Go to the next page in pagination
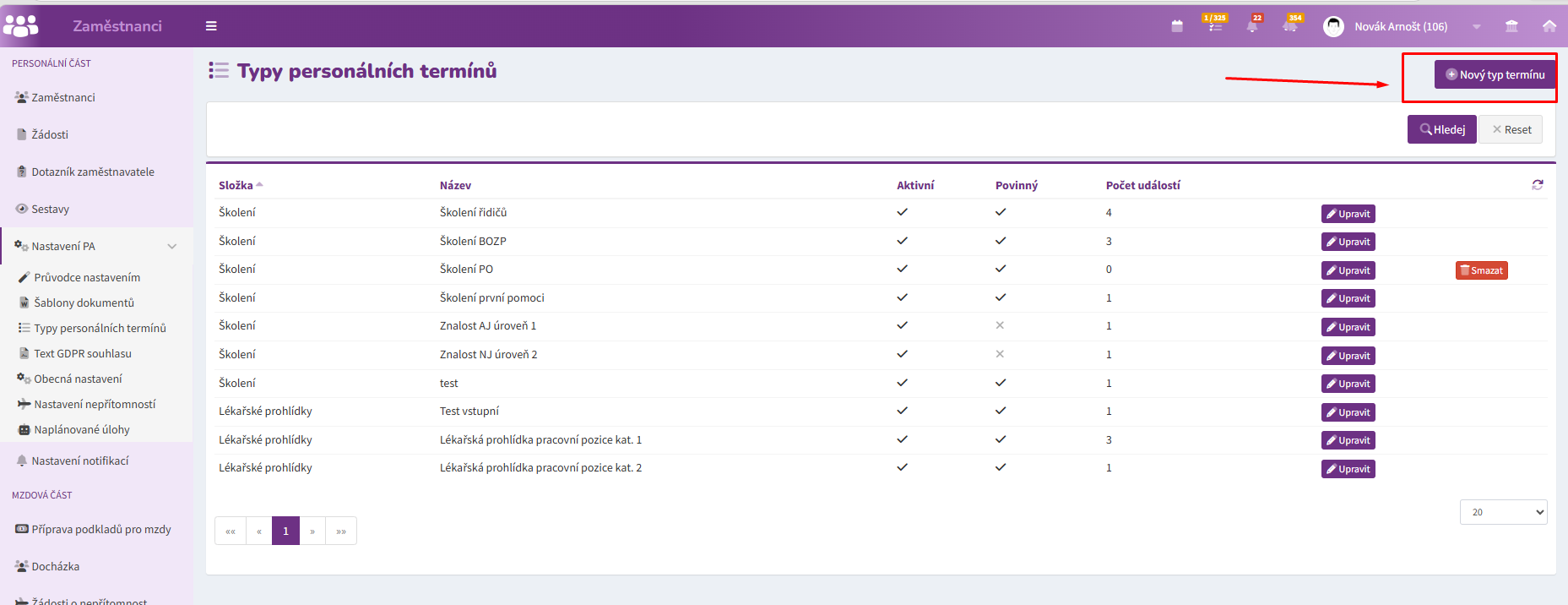This screenshot has width=1568, height=605. coord(312,531)
